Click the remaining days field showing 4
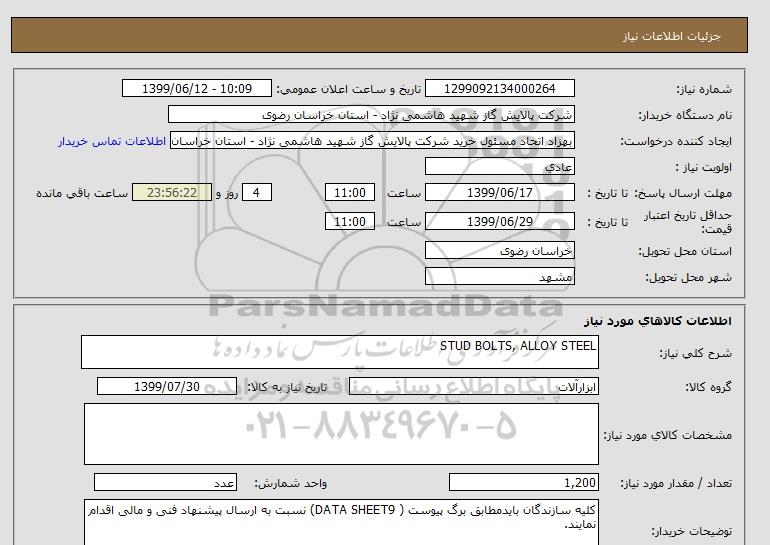Image resolution: width=770 pixels, height=545 pixels. pos(256,192)
